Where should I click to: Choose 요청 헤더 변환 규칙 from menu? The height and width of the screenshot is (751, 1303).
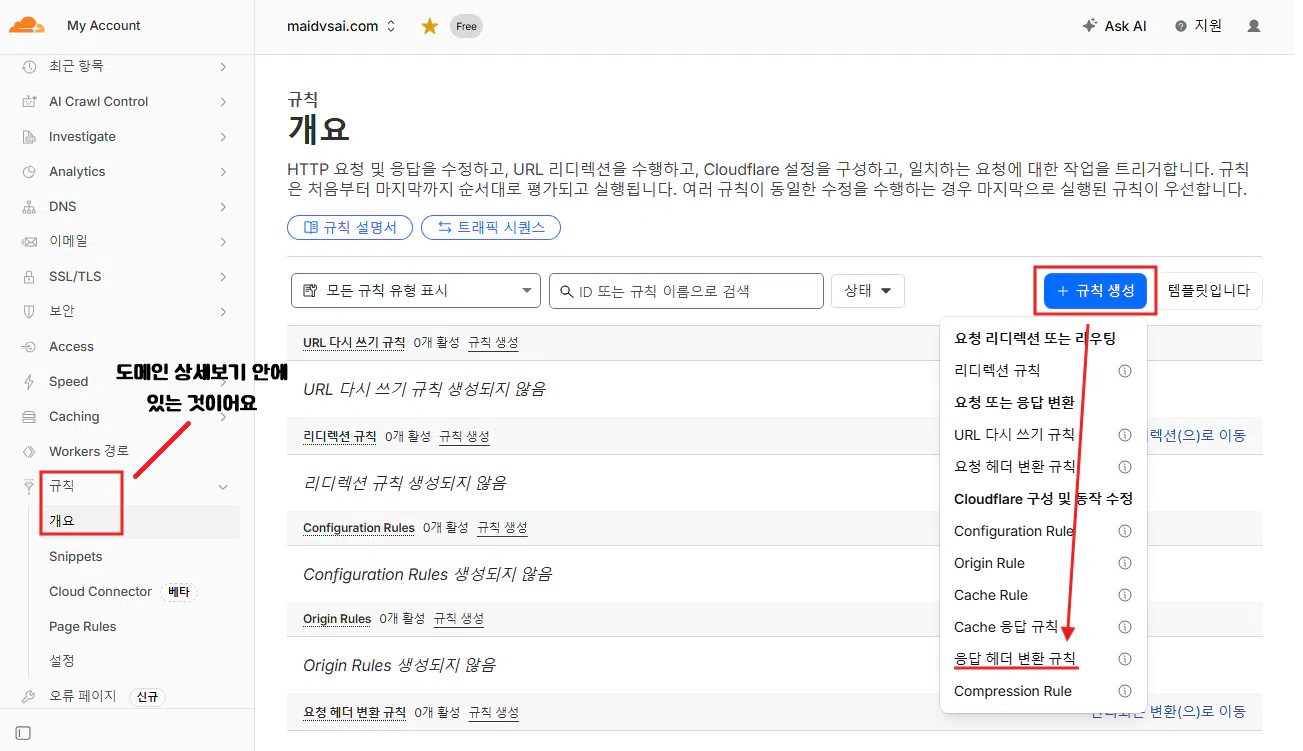tap(1015, 467)
